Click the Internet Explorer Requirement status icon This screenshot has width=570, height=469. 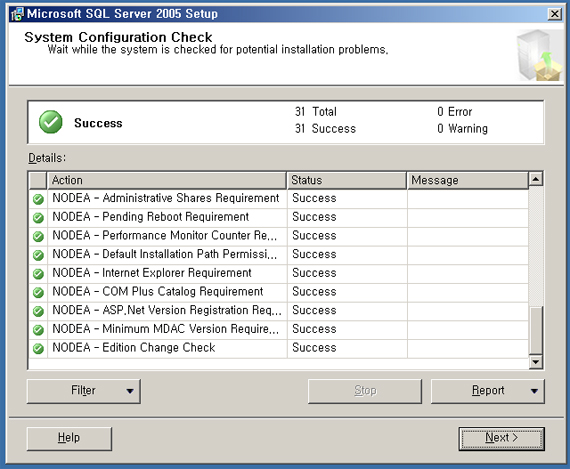(38, 273)
